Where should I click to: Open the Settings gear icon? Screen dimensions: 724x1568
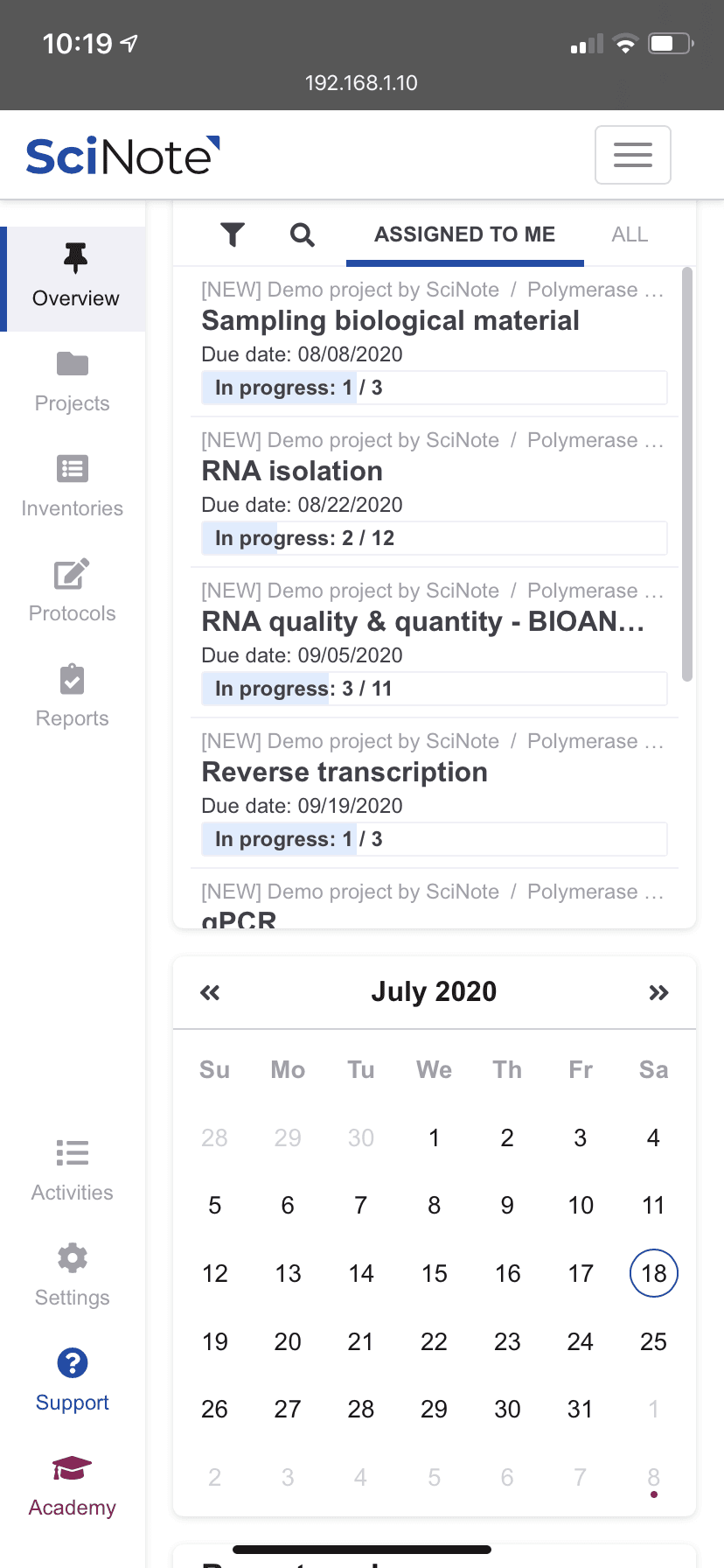[73, 1258]
